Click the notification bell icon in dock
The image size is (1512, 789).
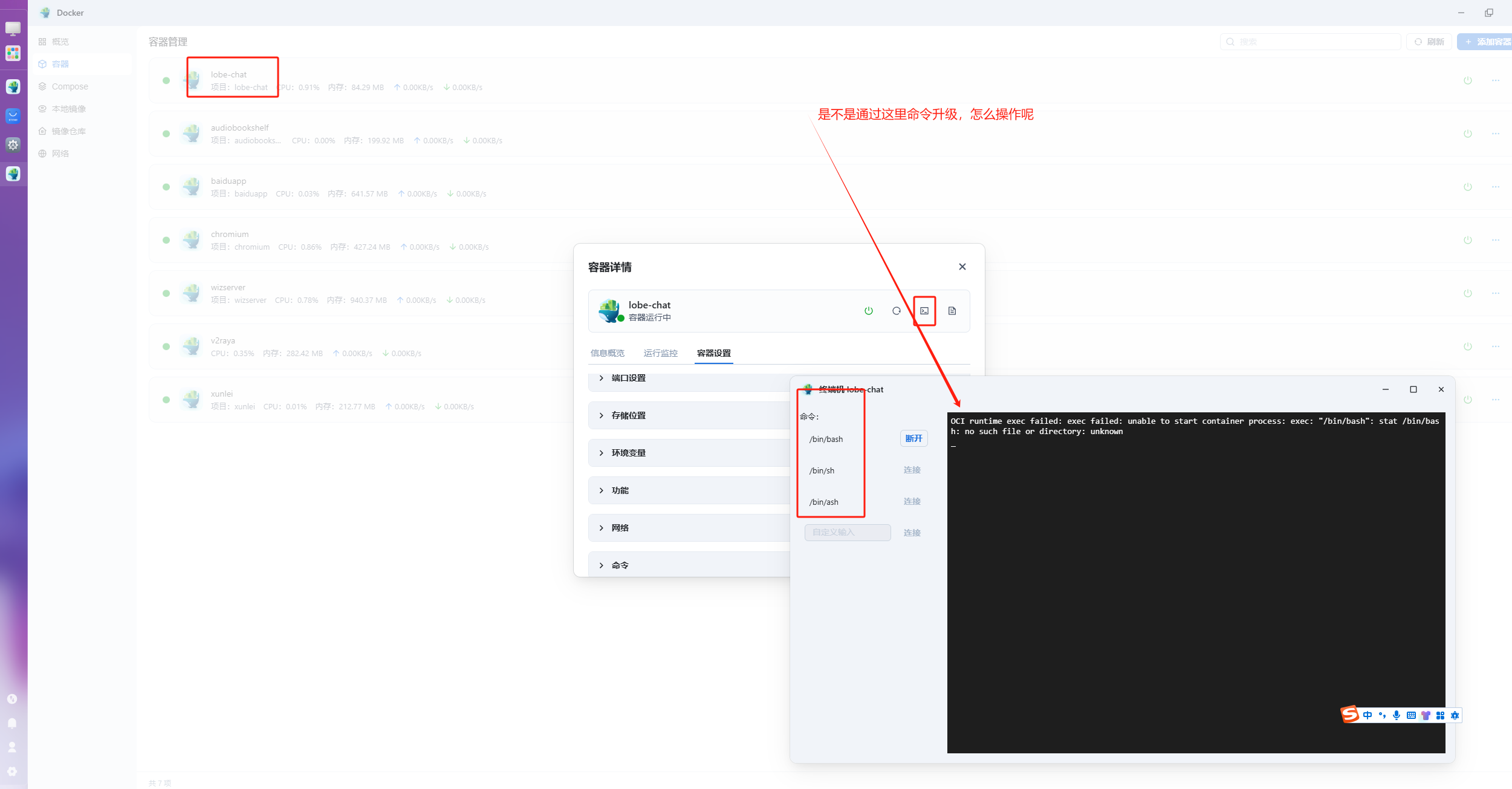(12, 723)
